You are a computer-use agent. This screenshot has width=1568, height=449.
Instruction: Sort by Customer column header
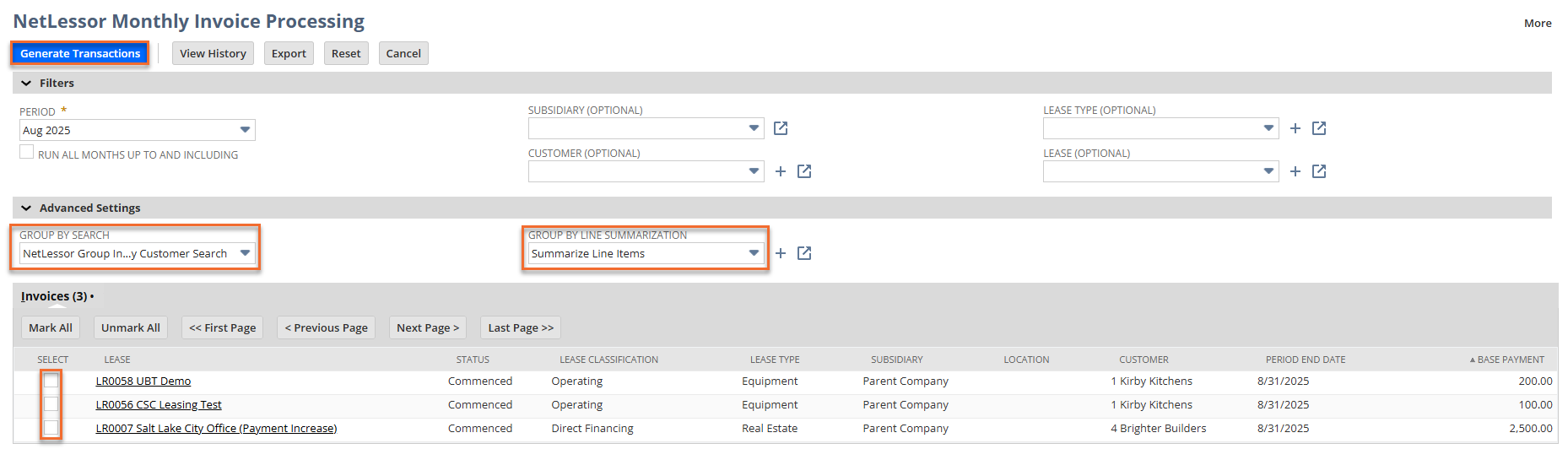1144,360
